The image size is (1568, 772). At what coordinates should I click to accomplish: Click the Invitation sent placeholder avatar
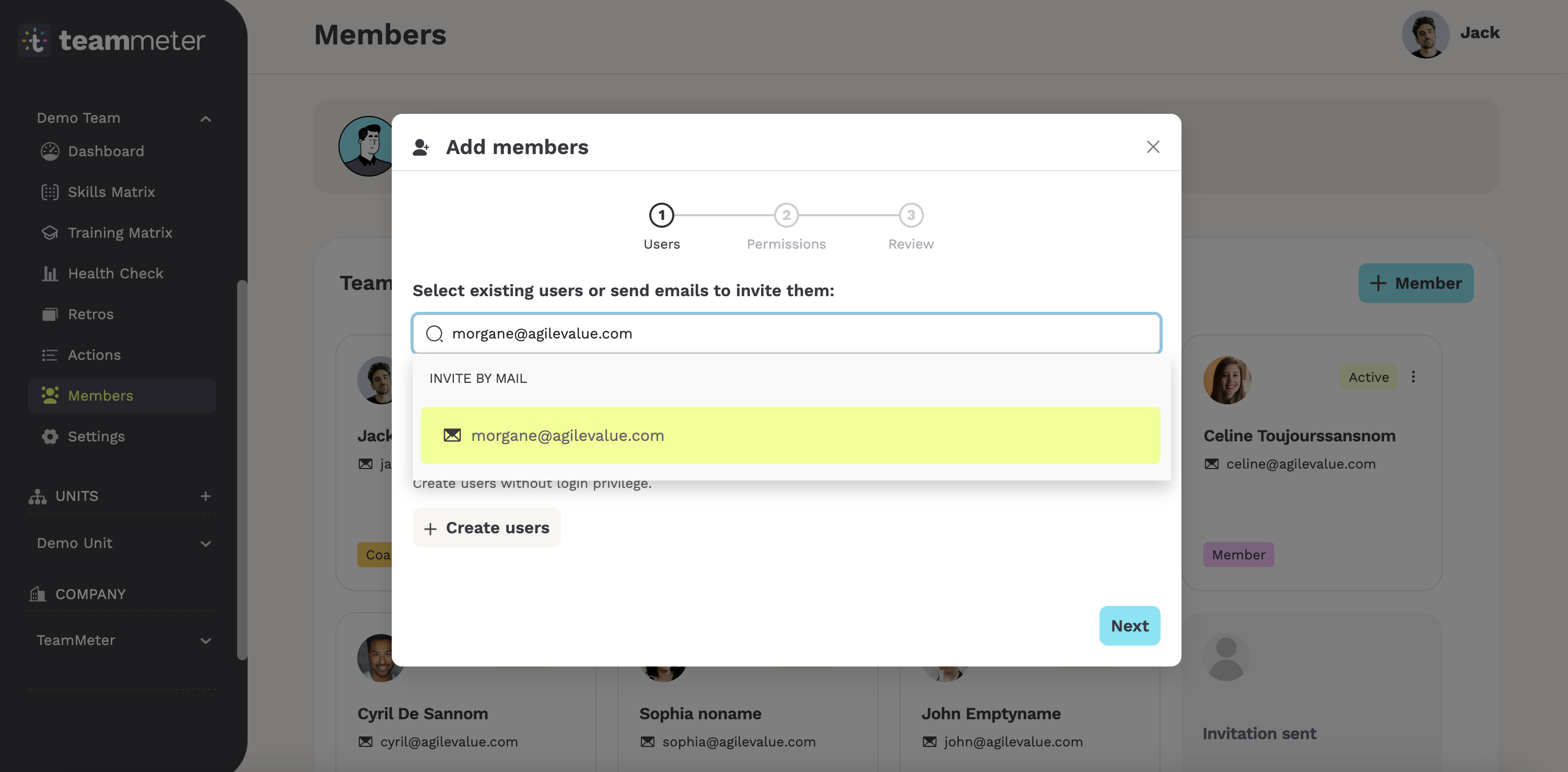(1226, 658)
